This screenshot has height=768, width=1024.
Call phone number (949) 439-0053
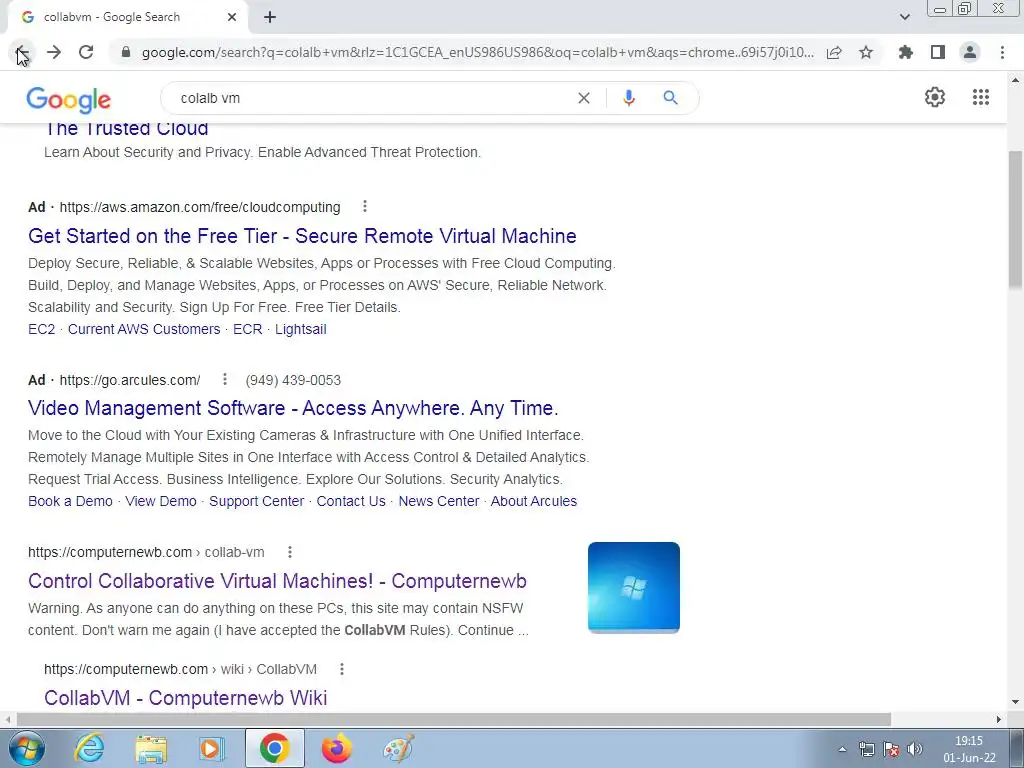point(293,380)
